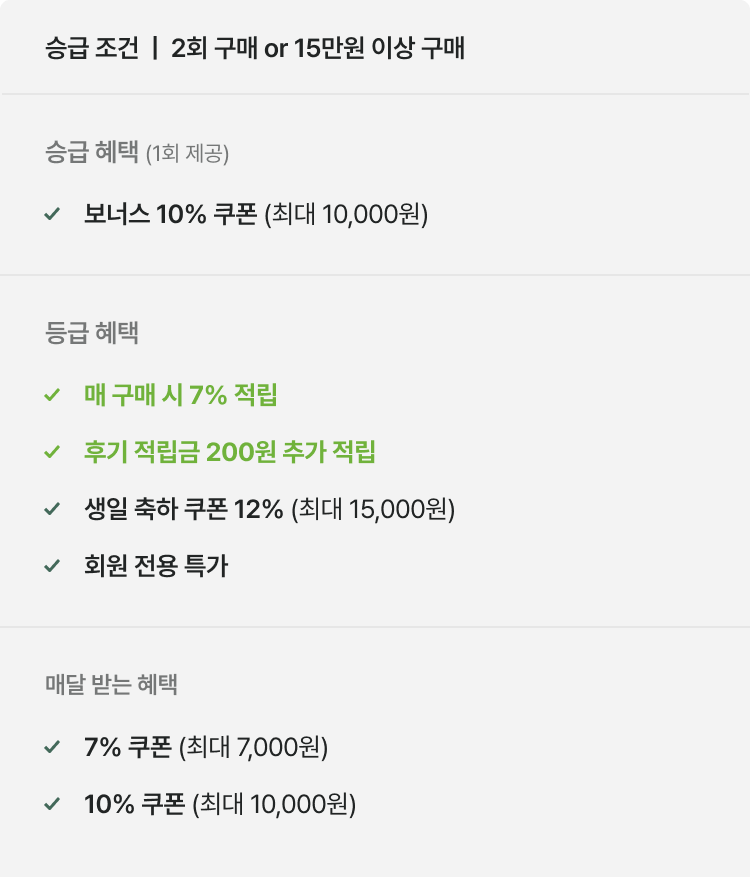Image resolution: width=750 pixels, height=877 pixels.
Task: Select the 10% 쿠폰 item under 매달 받는 혜택
Action: [220, 804]
